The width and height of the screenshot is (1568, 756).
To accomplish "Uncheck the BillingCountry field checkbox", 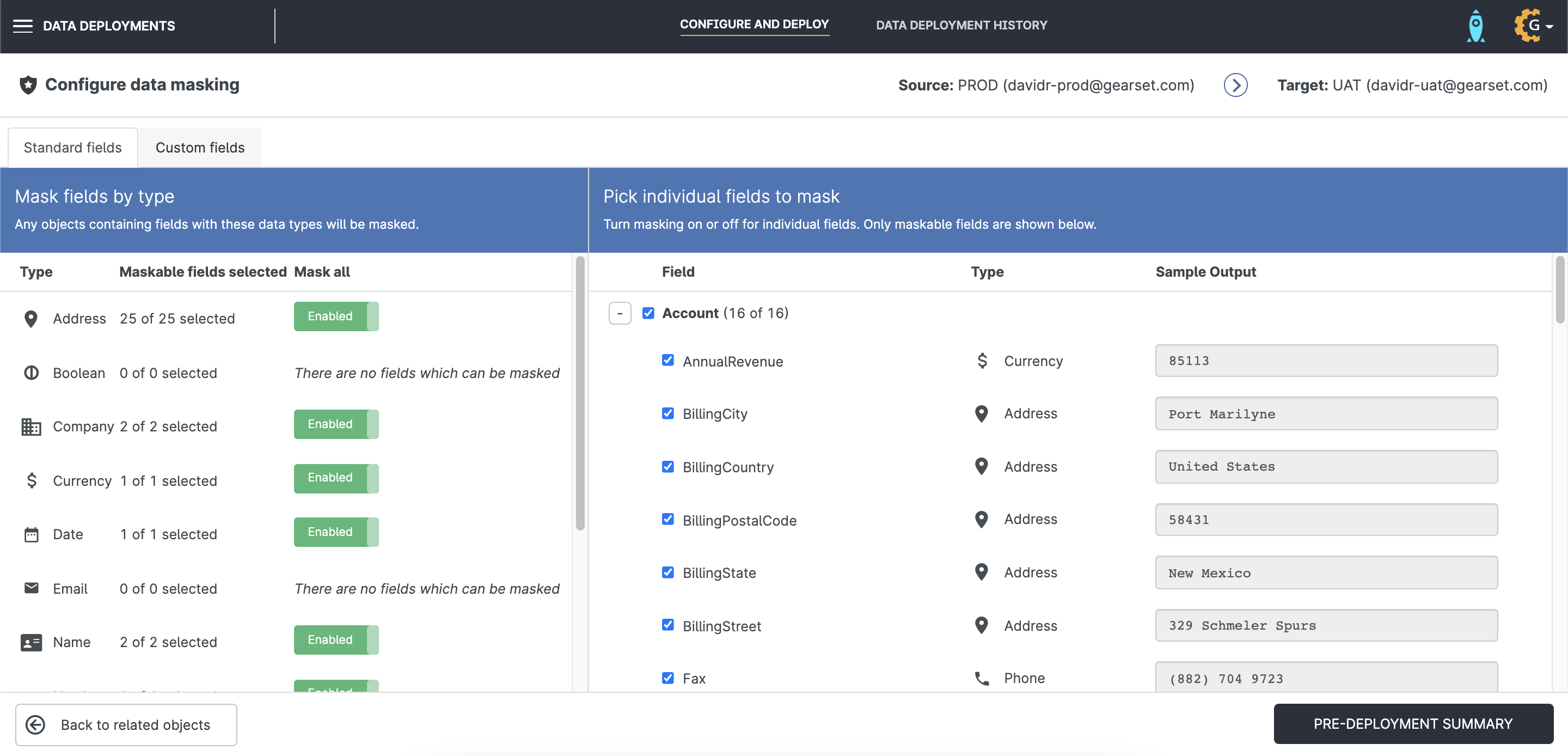I will tap(667, 467).
